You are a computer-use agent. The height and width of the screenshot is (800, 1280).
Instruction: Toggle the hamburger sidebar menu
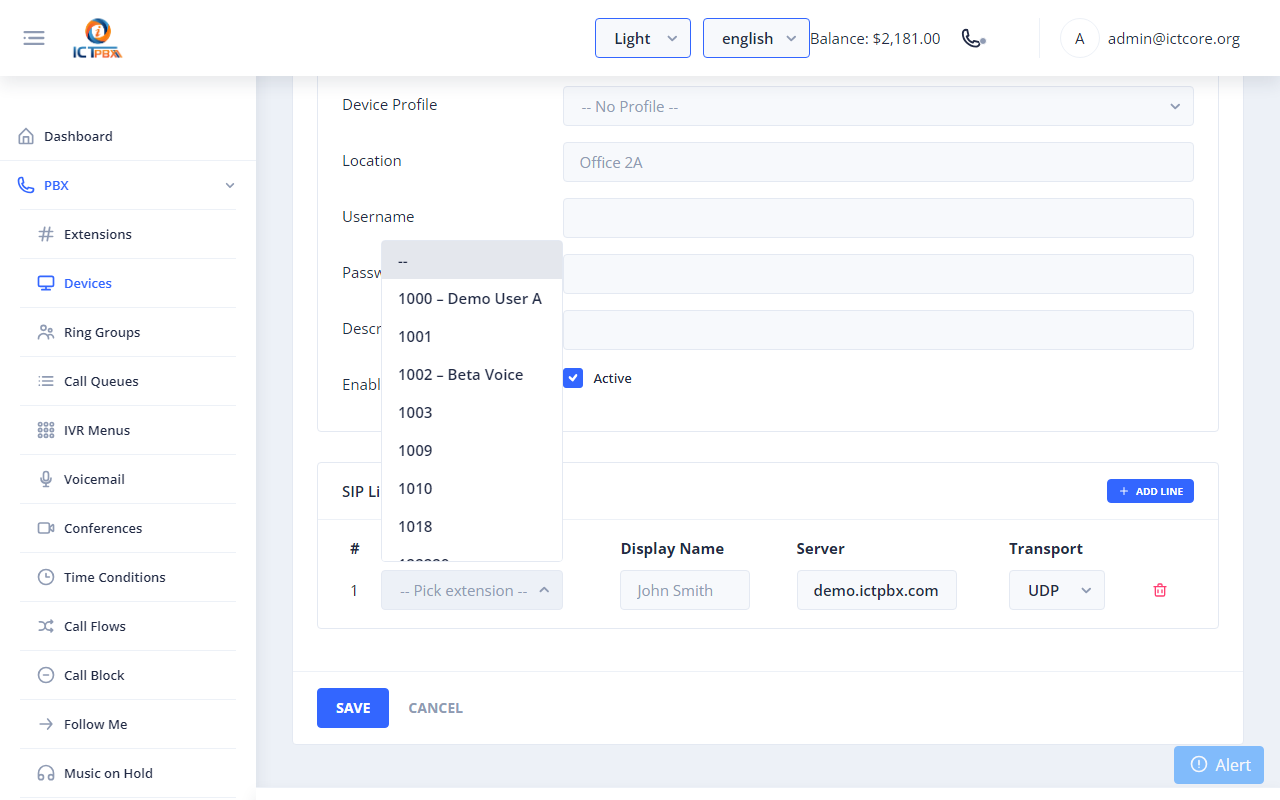pyautogui.click(x=34, y=38)
